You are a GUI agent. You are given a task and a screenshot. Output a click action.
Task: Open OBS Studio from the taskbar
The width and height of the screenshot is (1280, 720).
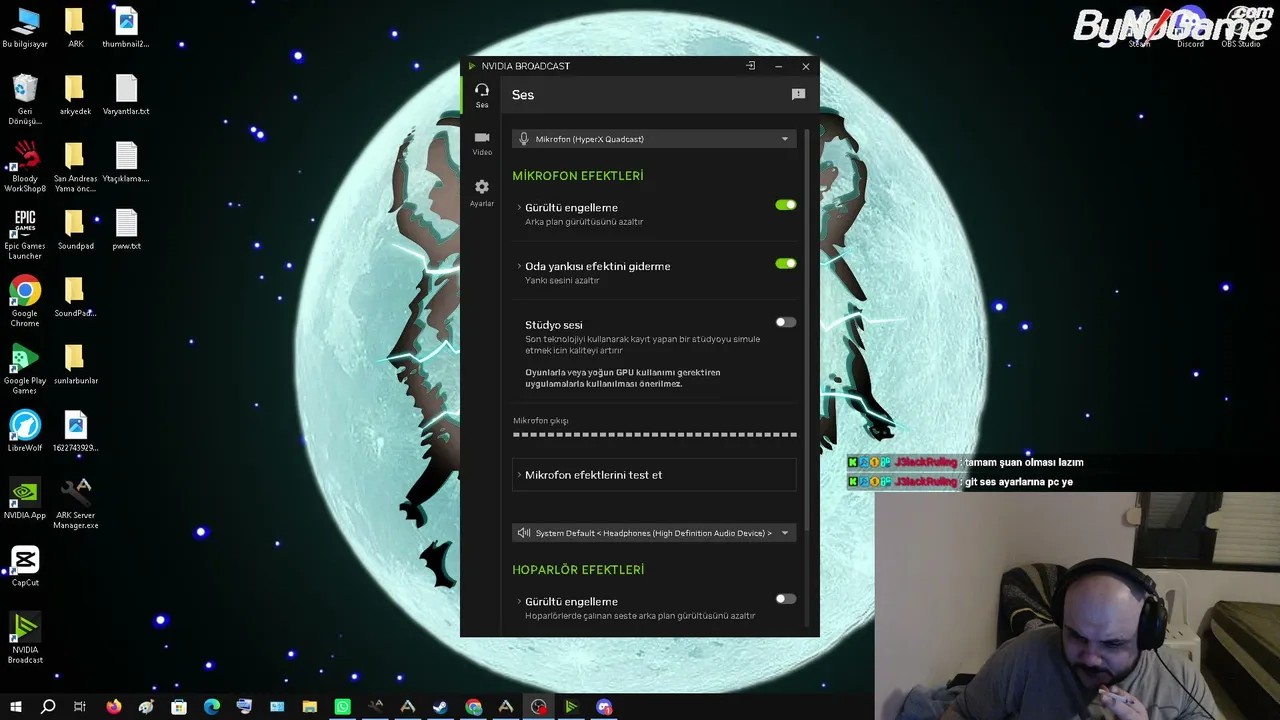click(x=539, y=707)
